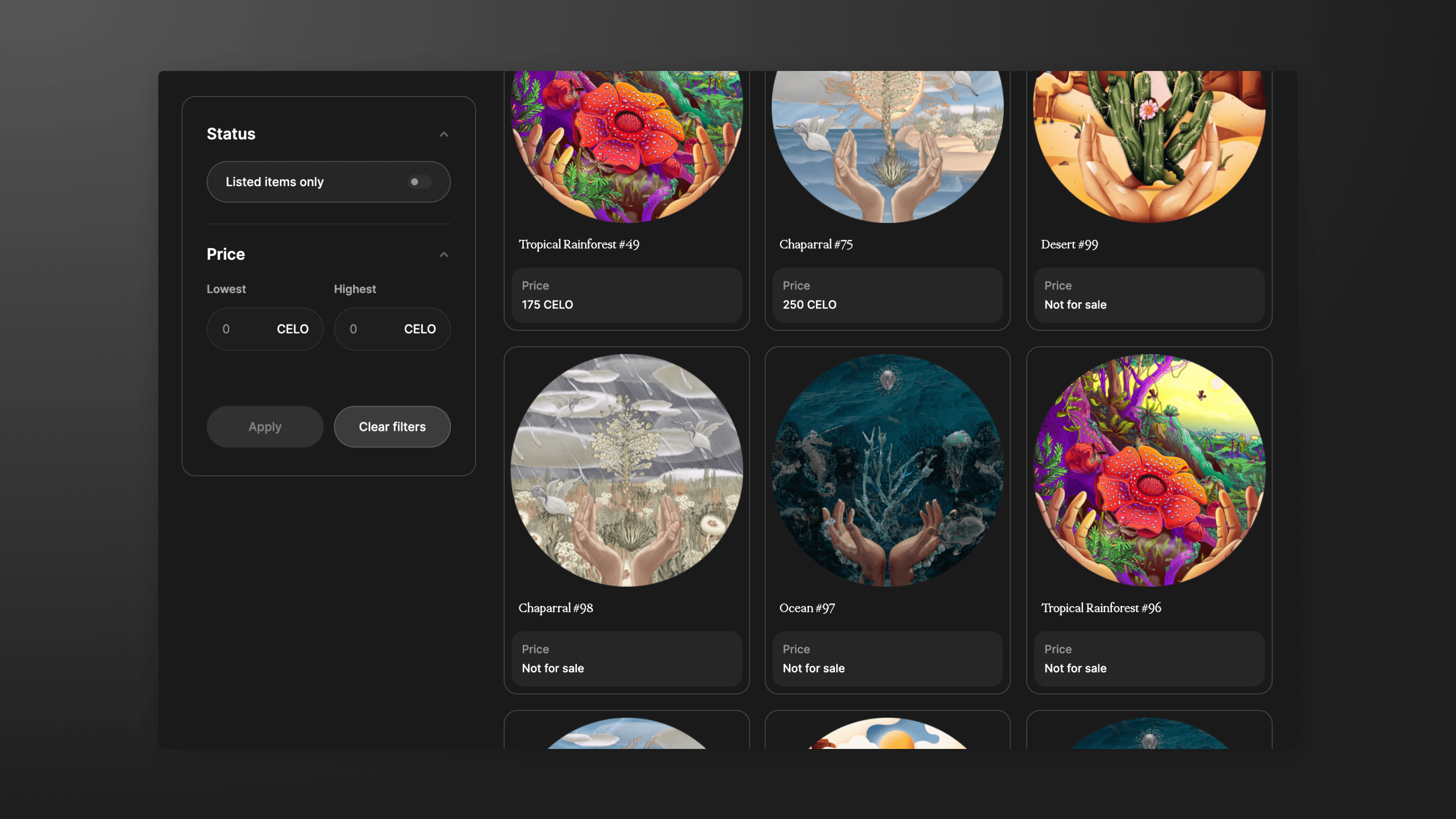The image size is (1456, 819).
Task: Click the Chaparral #98 Not for sale box
Action: [626, 658]
